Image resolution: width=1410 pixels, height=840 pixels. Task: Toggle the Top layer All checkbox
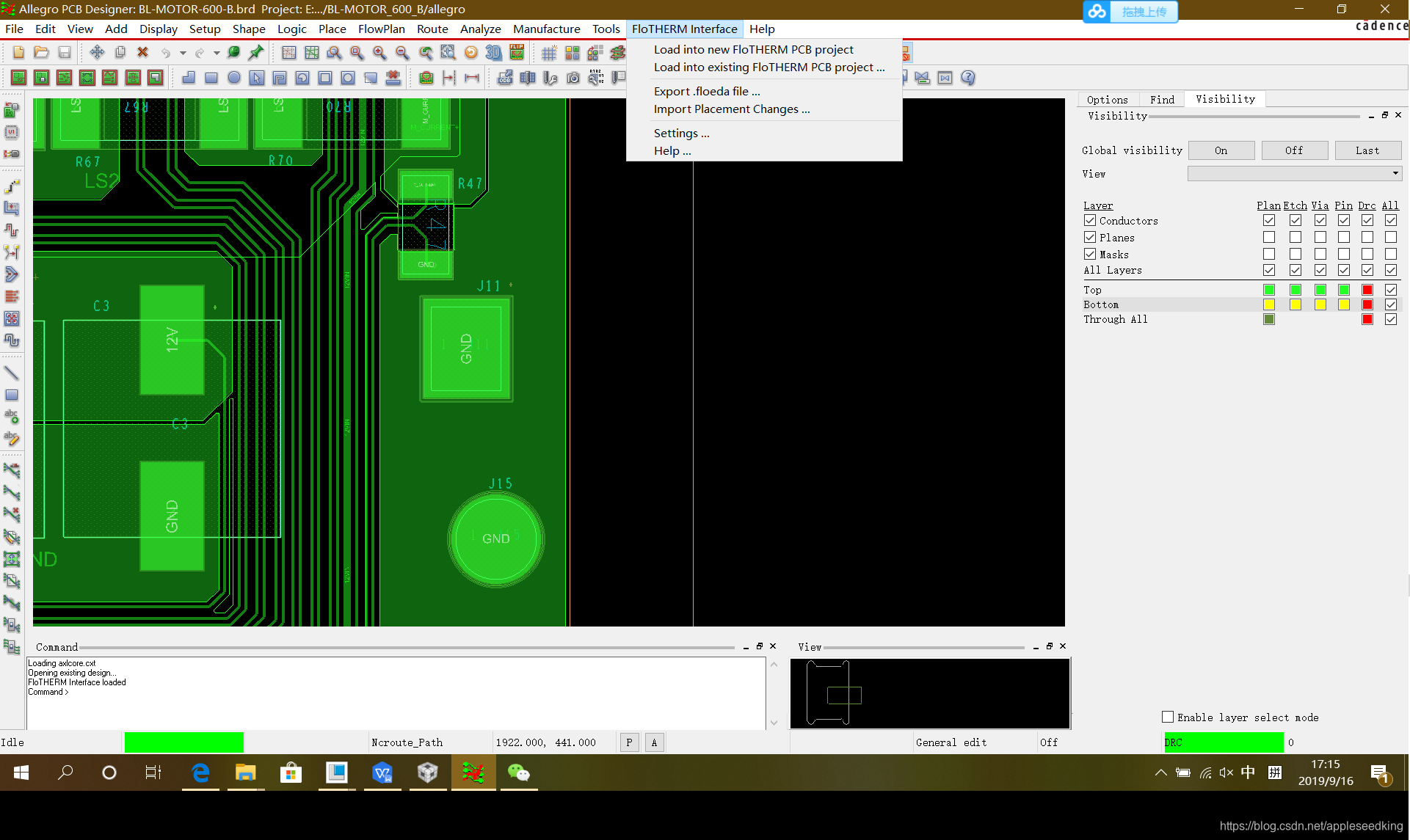[x=1391, y=291]
